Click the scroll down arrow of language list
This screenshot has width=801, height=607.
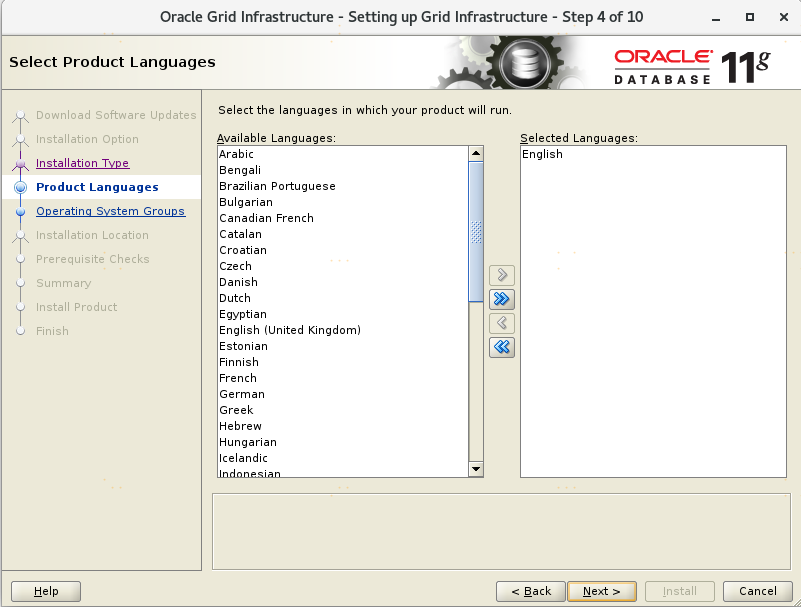(476, 469)
